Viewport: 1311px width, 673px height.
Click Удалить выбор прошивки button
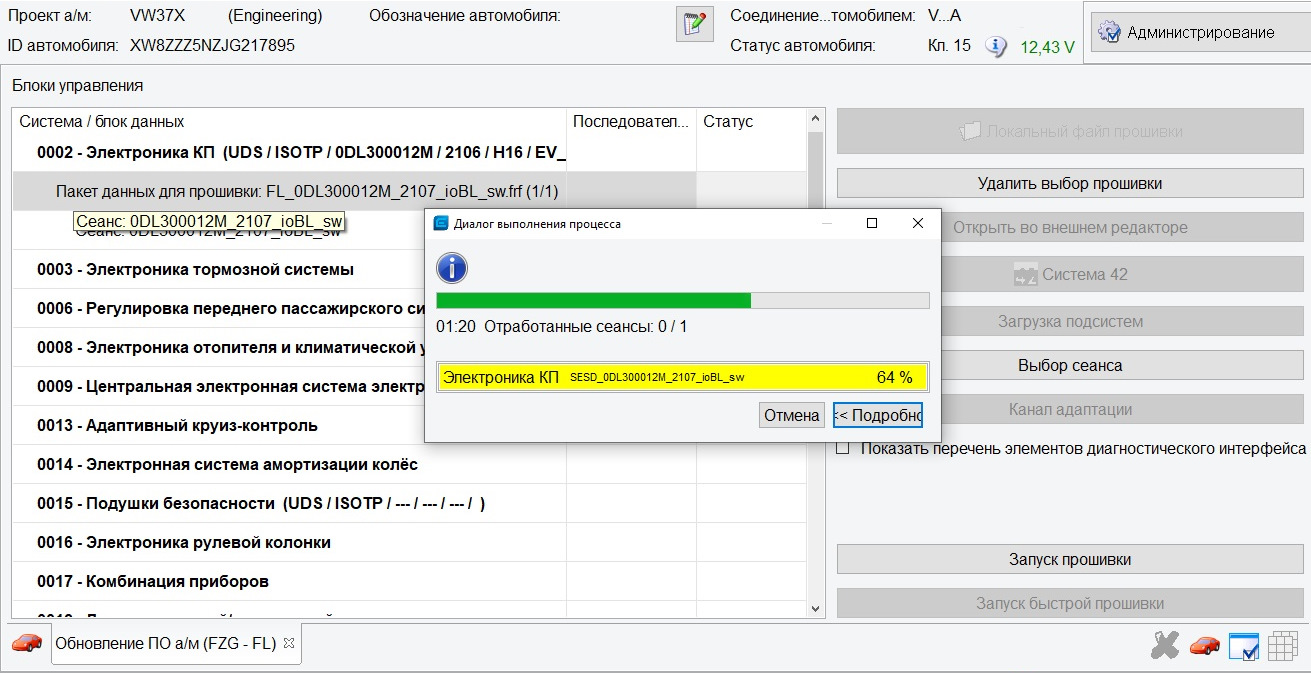(1070, 183)
